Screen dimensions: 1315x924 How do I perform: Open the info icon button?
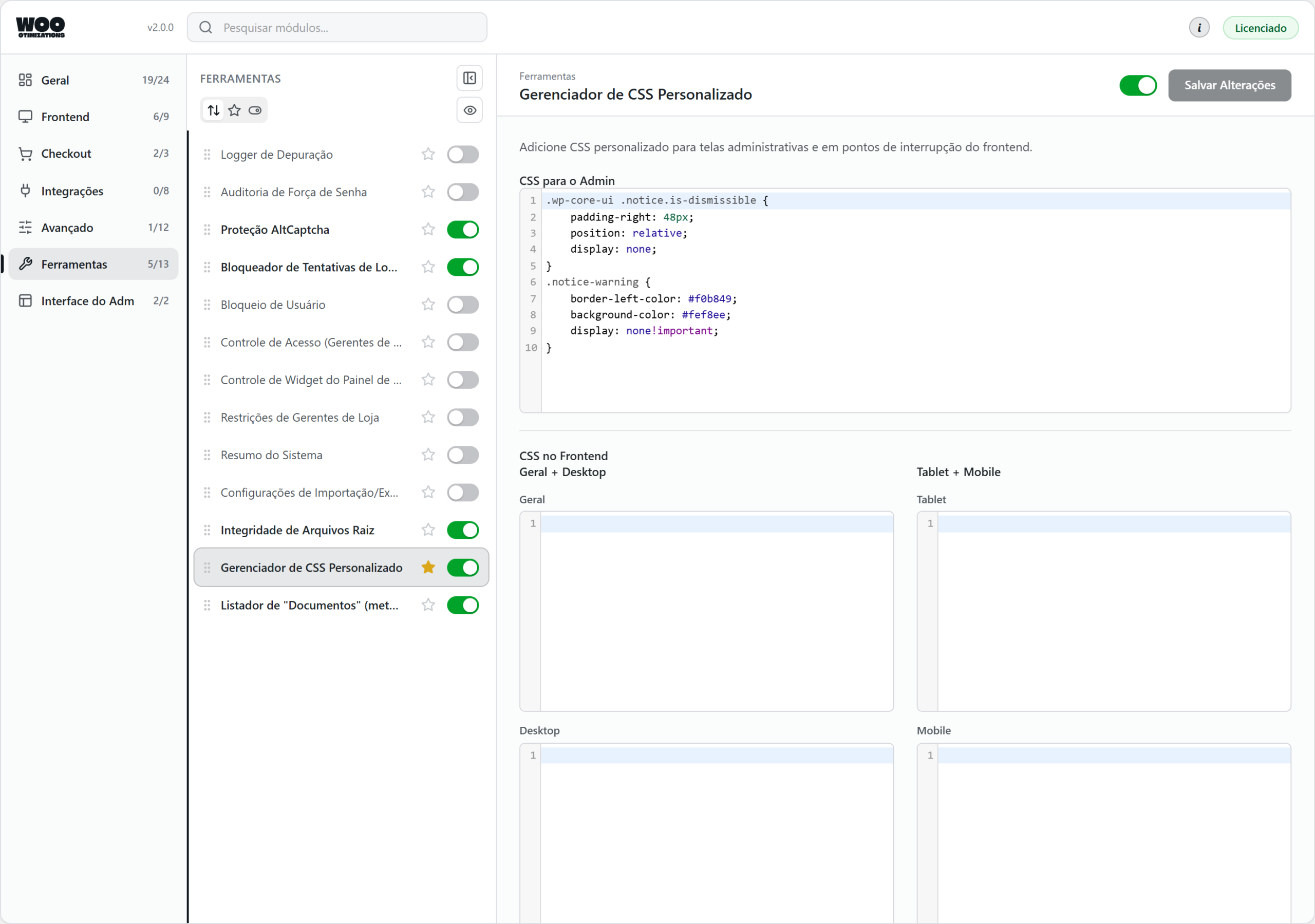coord(1199,28)
